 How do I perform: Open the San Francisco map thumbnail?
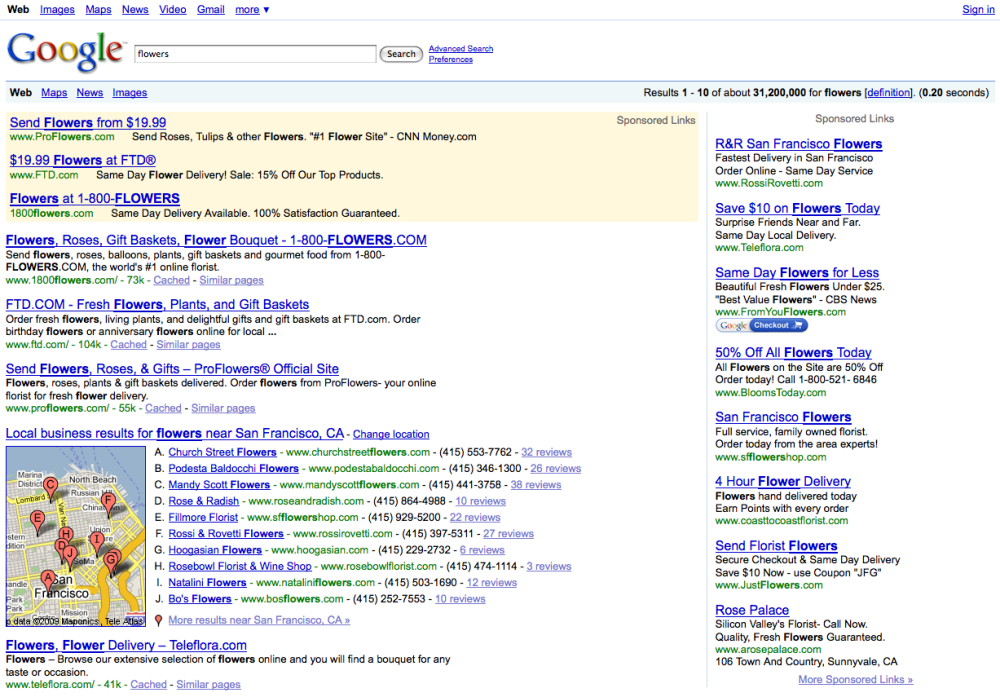(x=76, y=536)
